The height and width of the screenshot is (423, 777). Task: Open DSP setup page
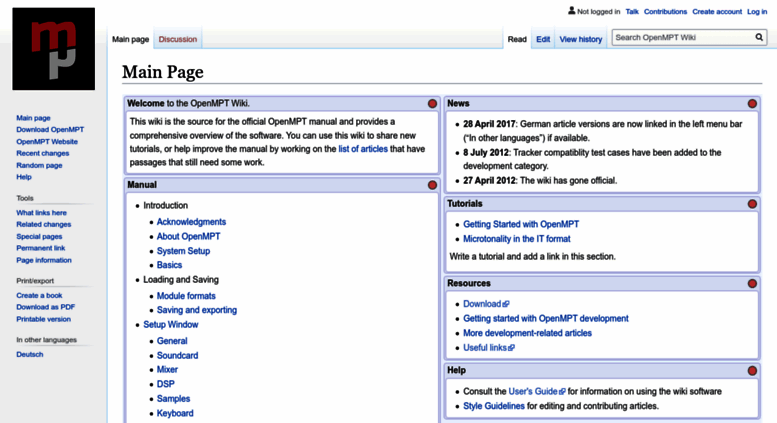click(166, 384)
